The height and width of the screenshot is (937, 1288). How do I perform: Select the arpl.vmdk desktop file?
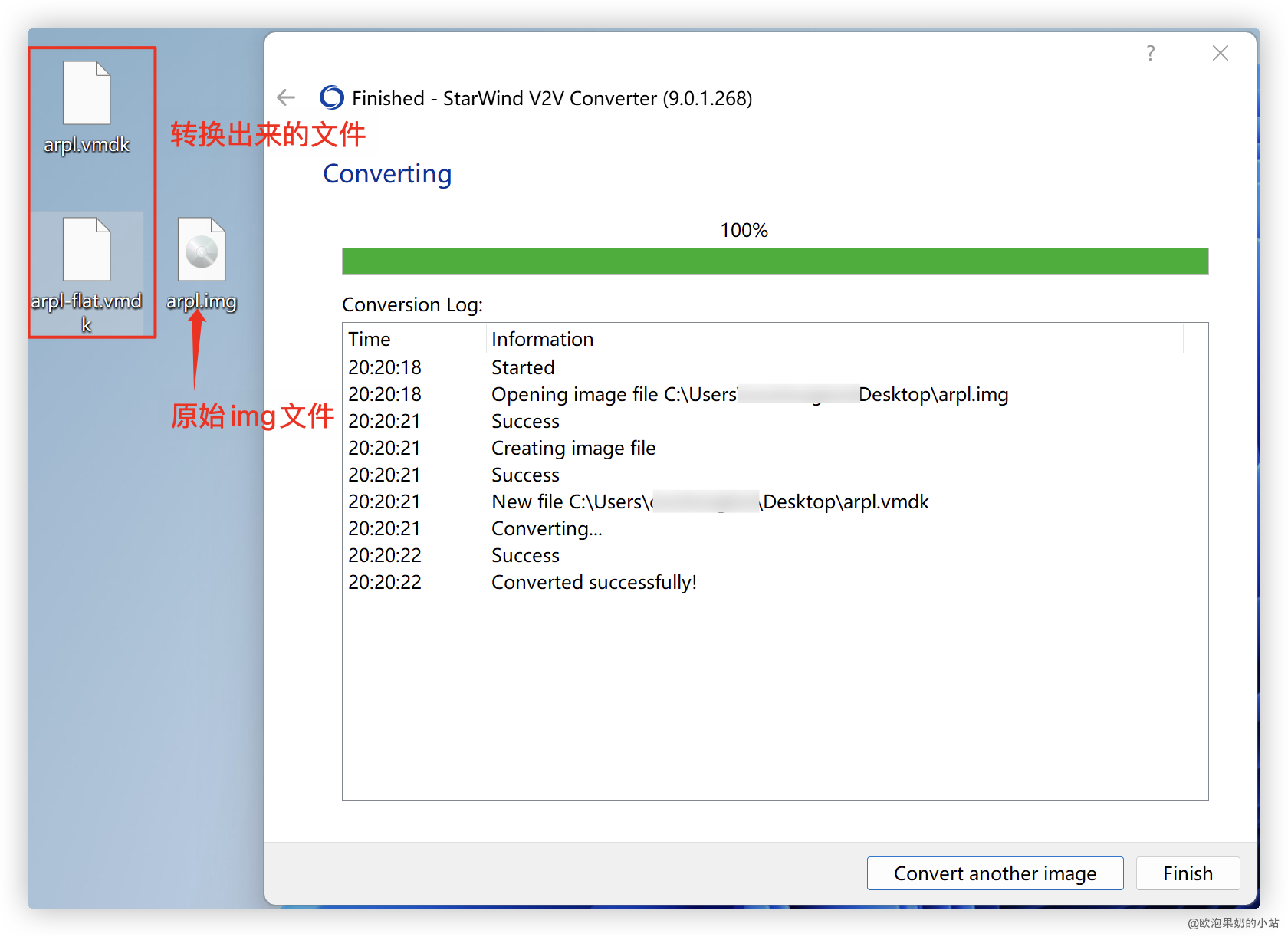(x=87, y=107)
